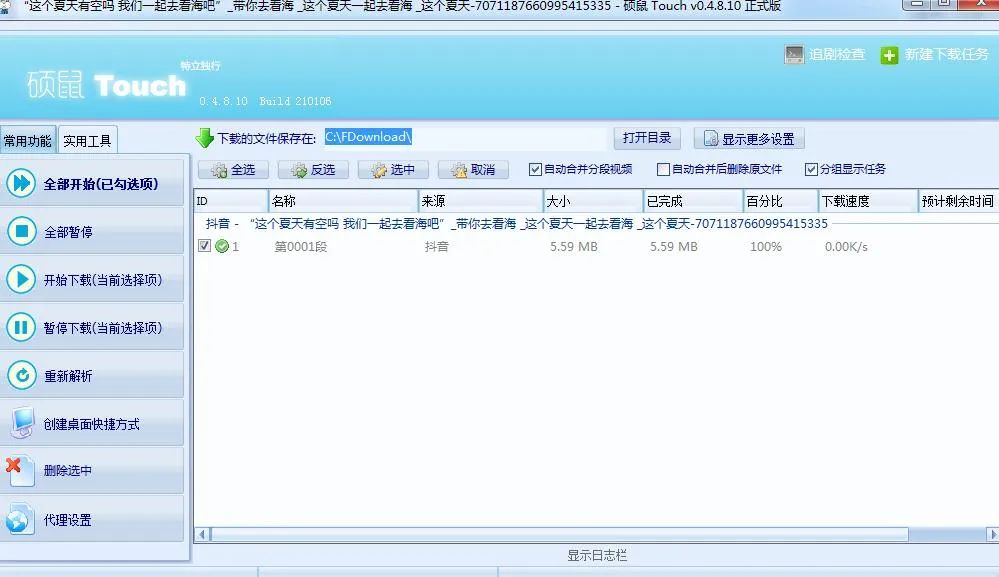This screenshot has width=999, height=577.
Task: Click the green download arrow beside the save path
Action: coord(204,138)
